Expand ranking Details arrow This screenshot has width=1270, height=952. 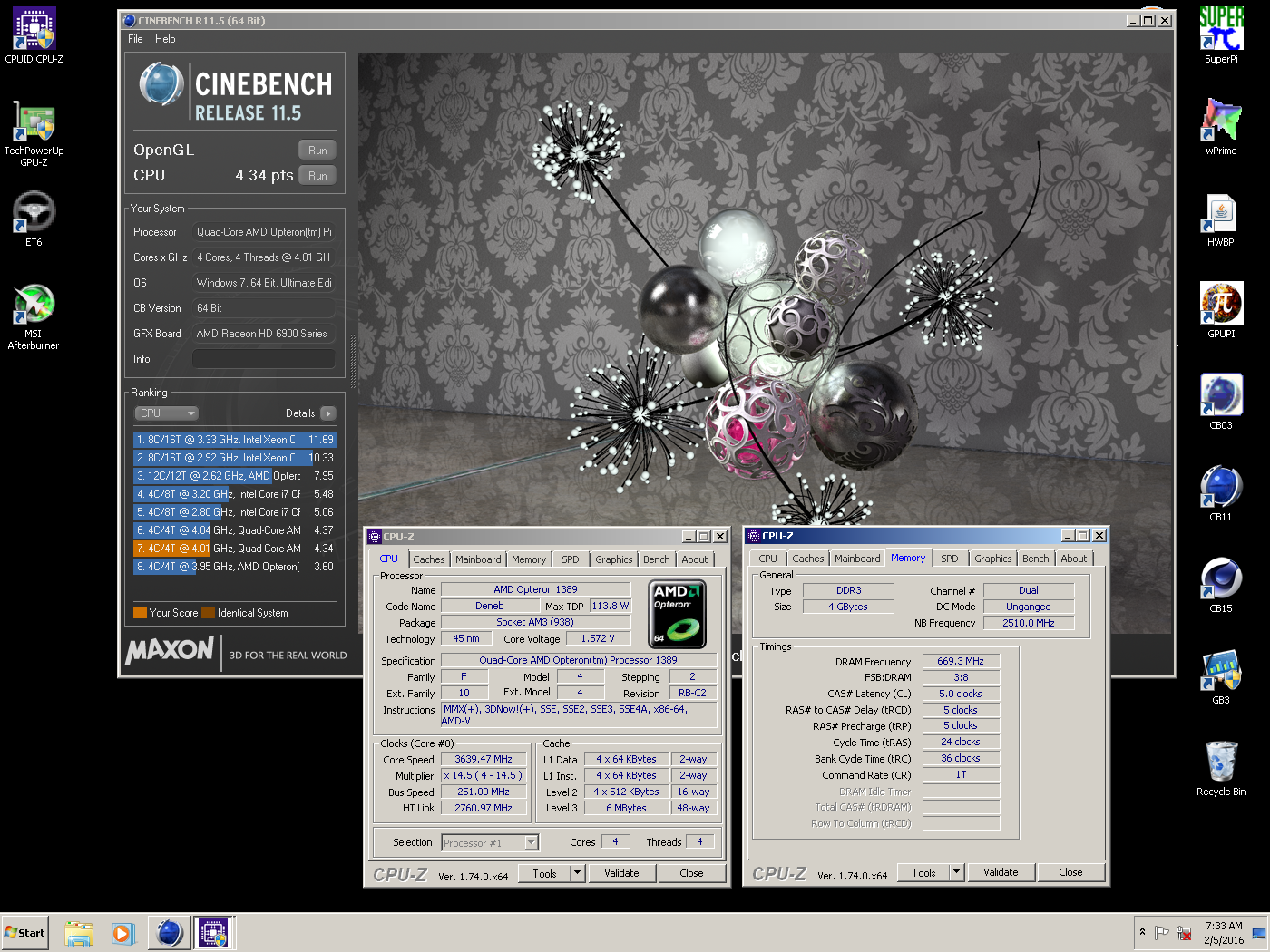[x=327, y=413]
